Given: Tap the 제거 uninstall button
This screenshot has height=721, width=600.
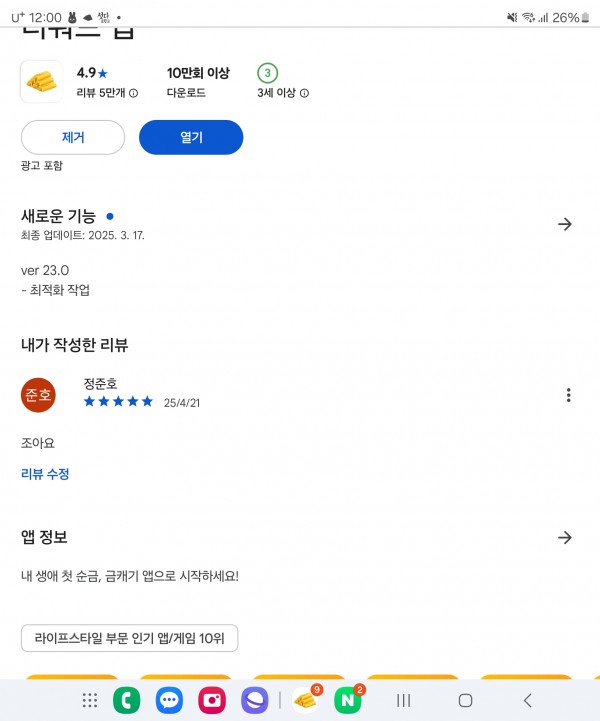Looking at the screenshot, I should click(x=73, y=137).
